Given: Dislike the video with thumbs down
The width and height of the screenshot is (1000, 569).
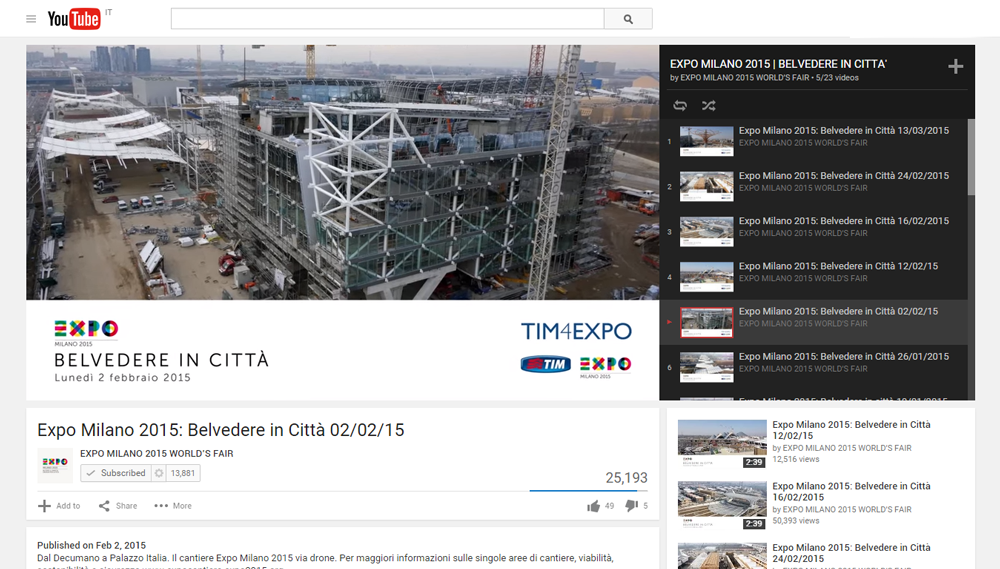Looking at the screenshot, I should [631, 506].
